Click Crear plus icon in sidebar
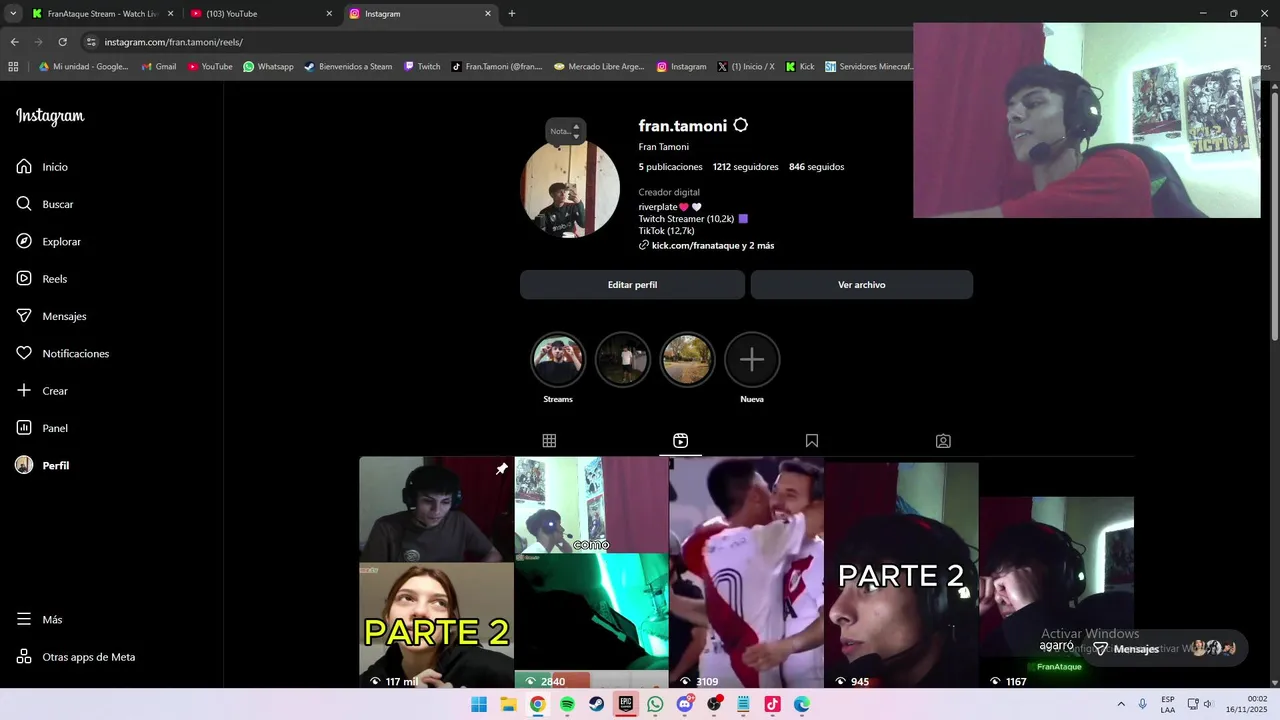Screen dimensions: 1280x720 point(24,391)
